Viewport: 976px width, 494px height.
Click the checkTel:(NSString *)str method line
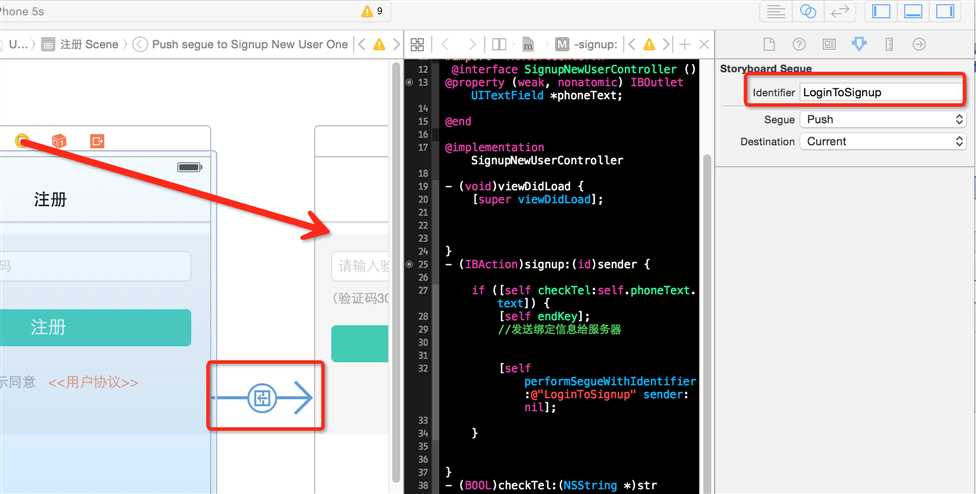pos(551,485)
